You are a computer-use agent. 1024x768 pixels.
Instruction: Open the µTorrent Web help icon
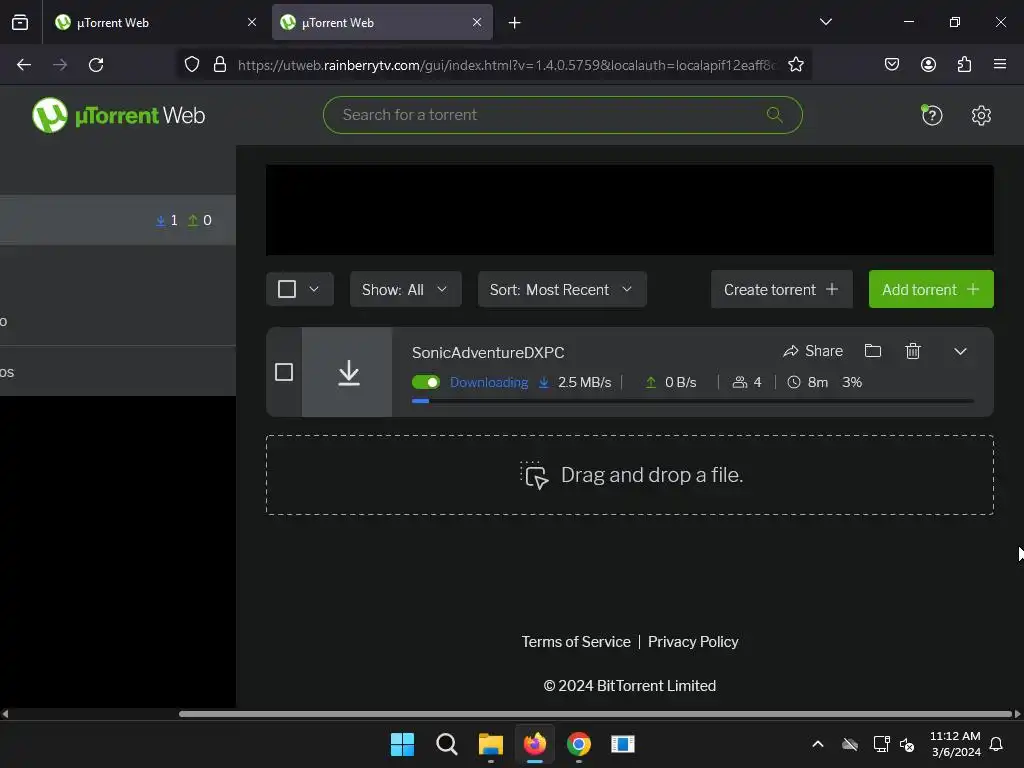click(x=931, y=116)
